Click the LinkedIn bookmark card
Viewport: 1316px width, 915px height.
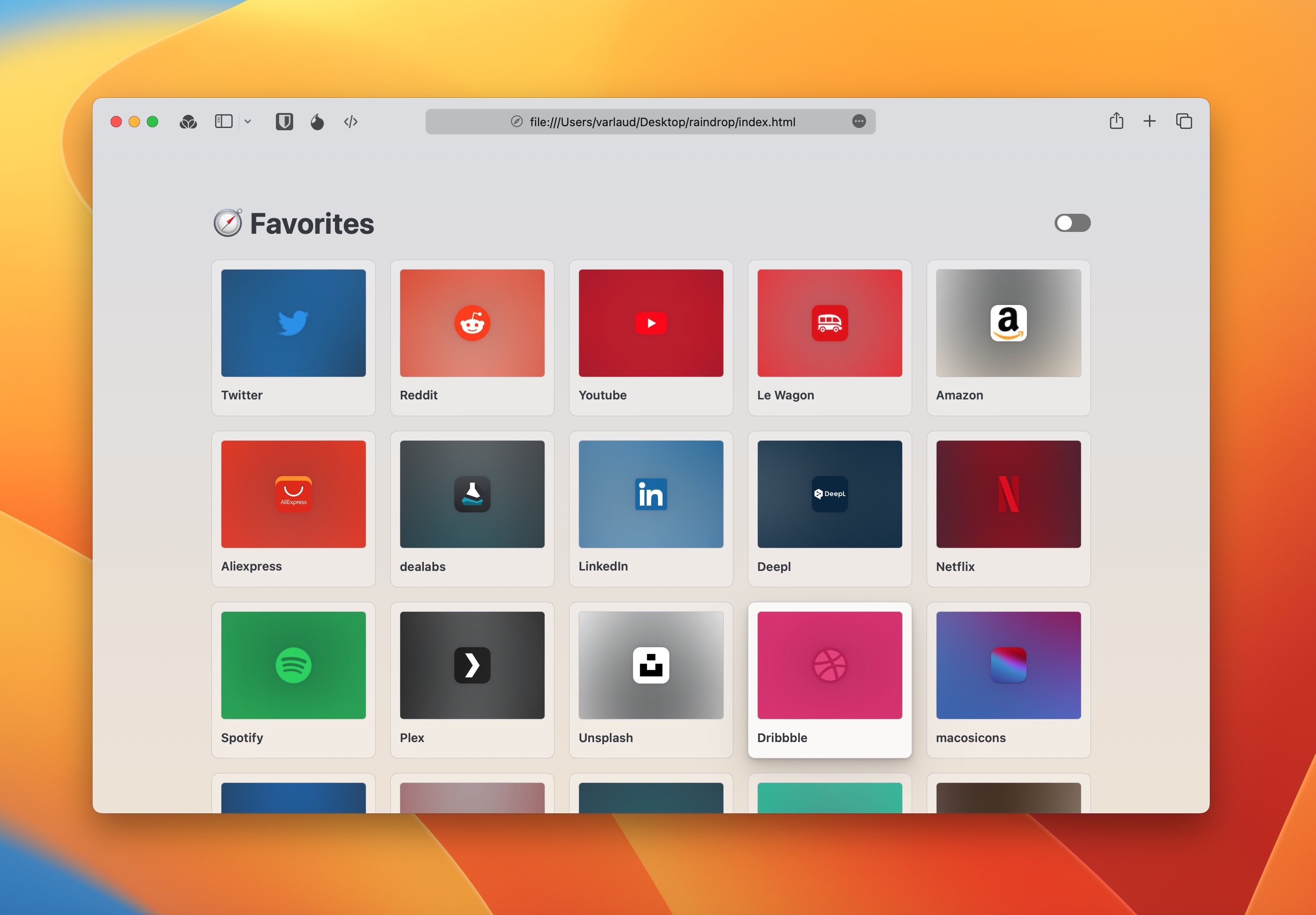(651, 509)
